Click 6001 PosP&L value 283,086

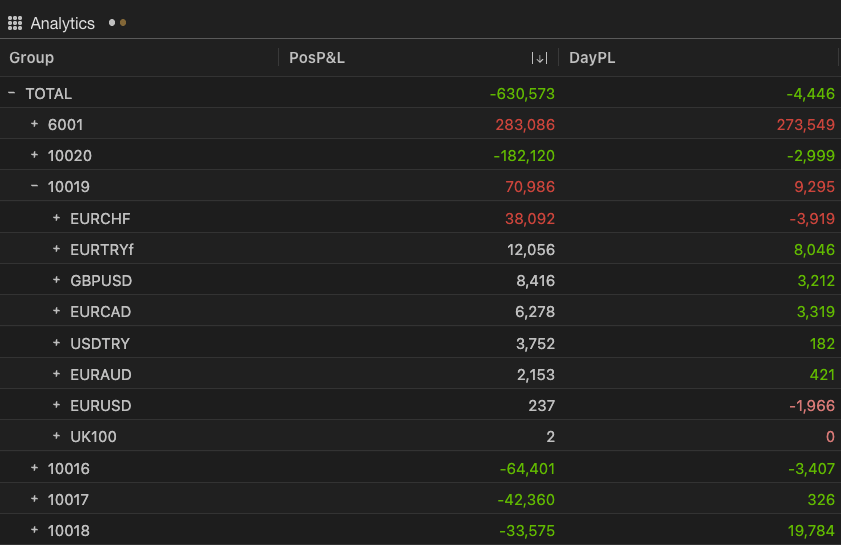click(525, 125)
